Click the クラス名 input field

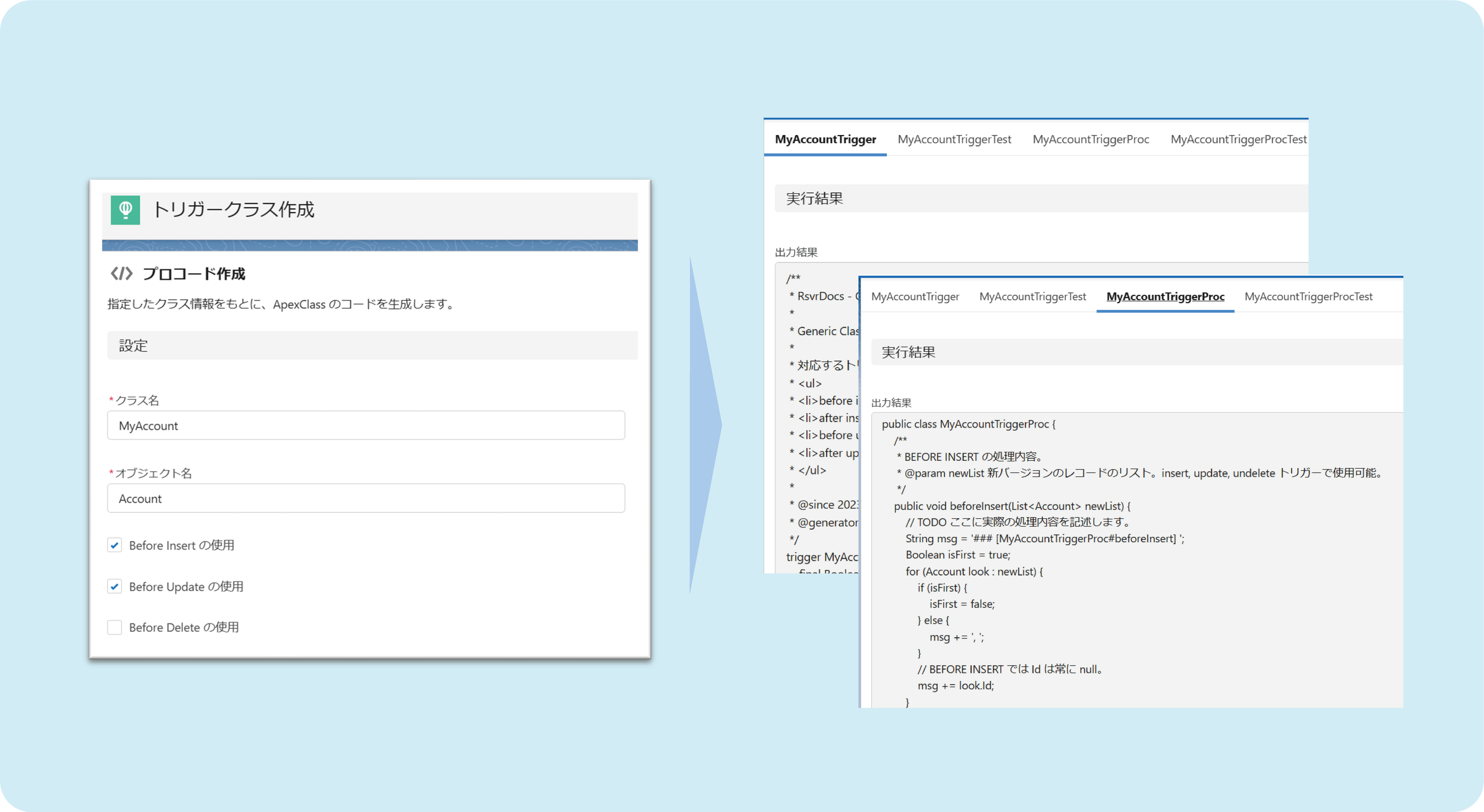pos(366,425)
